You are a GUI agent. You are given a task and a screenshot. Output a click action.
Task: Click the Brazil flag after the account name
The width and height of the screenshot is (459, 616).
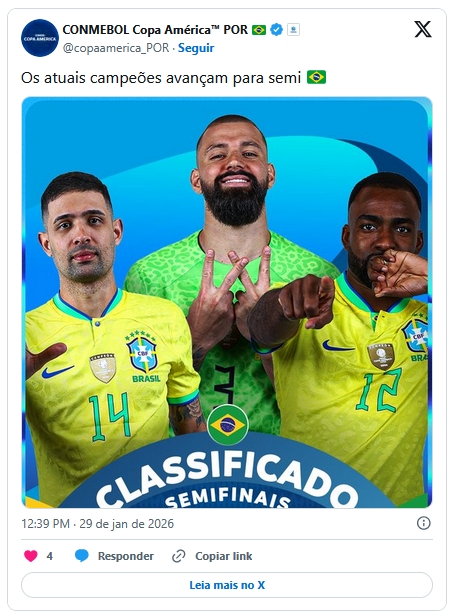[x=259, y=29]
